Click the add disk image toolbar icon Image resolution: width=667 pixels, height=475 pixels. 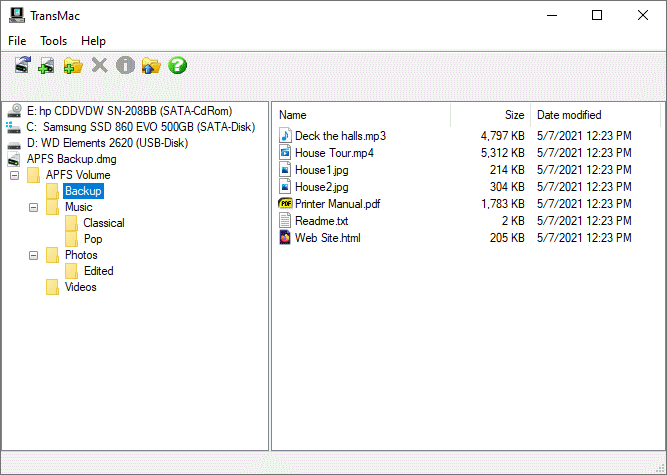[x=47, y=66]
